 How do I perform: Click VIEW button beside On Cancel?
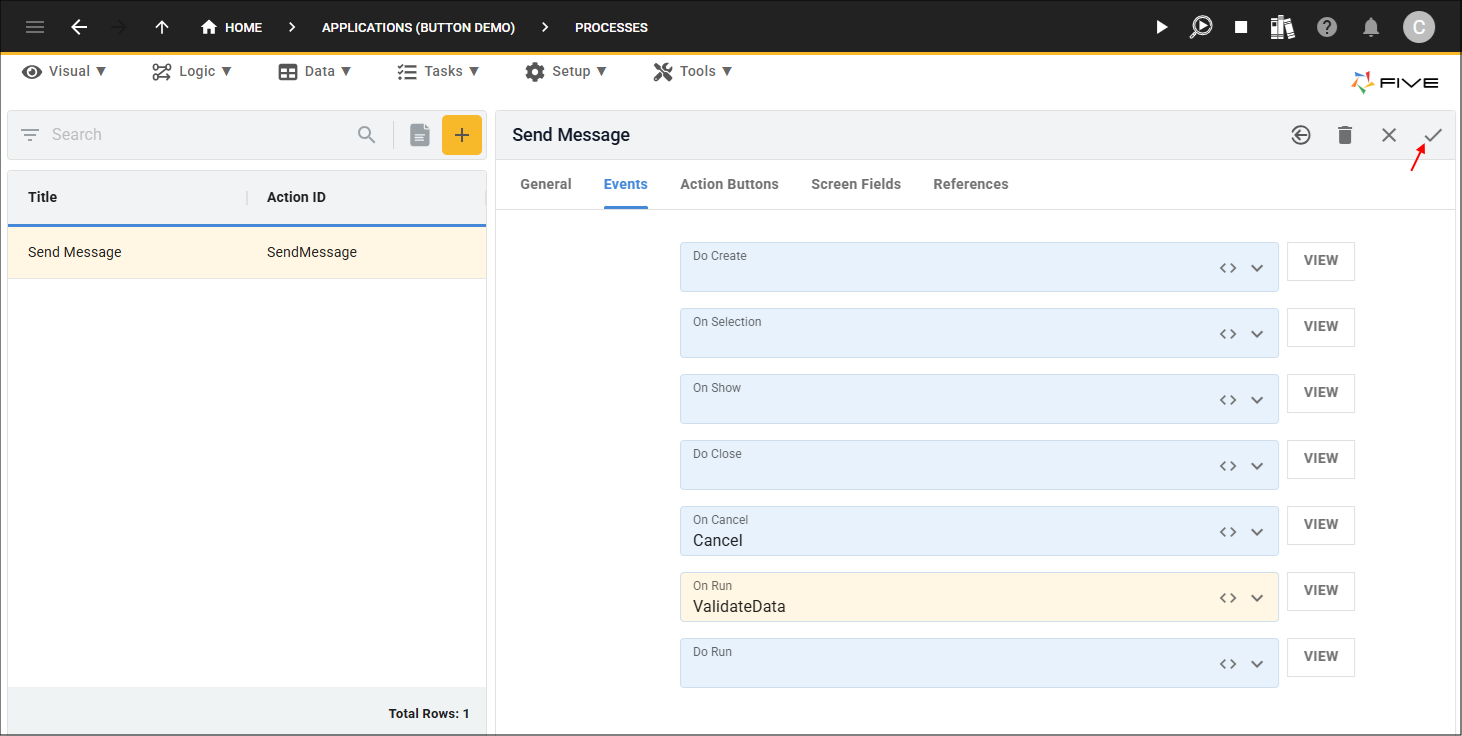point(1321,525)
